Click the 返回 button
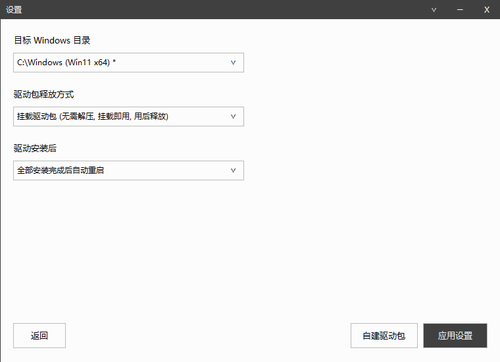Image resolution: width=500 pixels, height=362 pixels. tap(39, 335)
